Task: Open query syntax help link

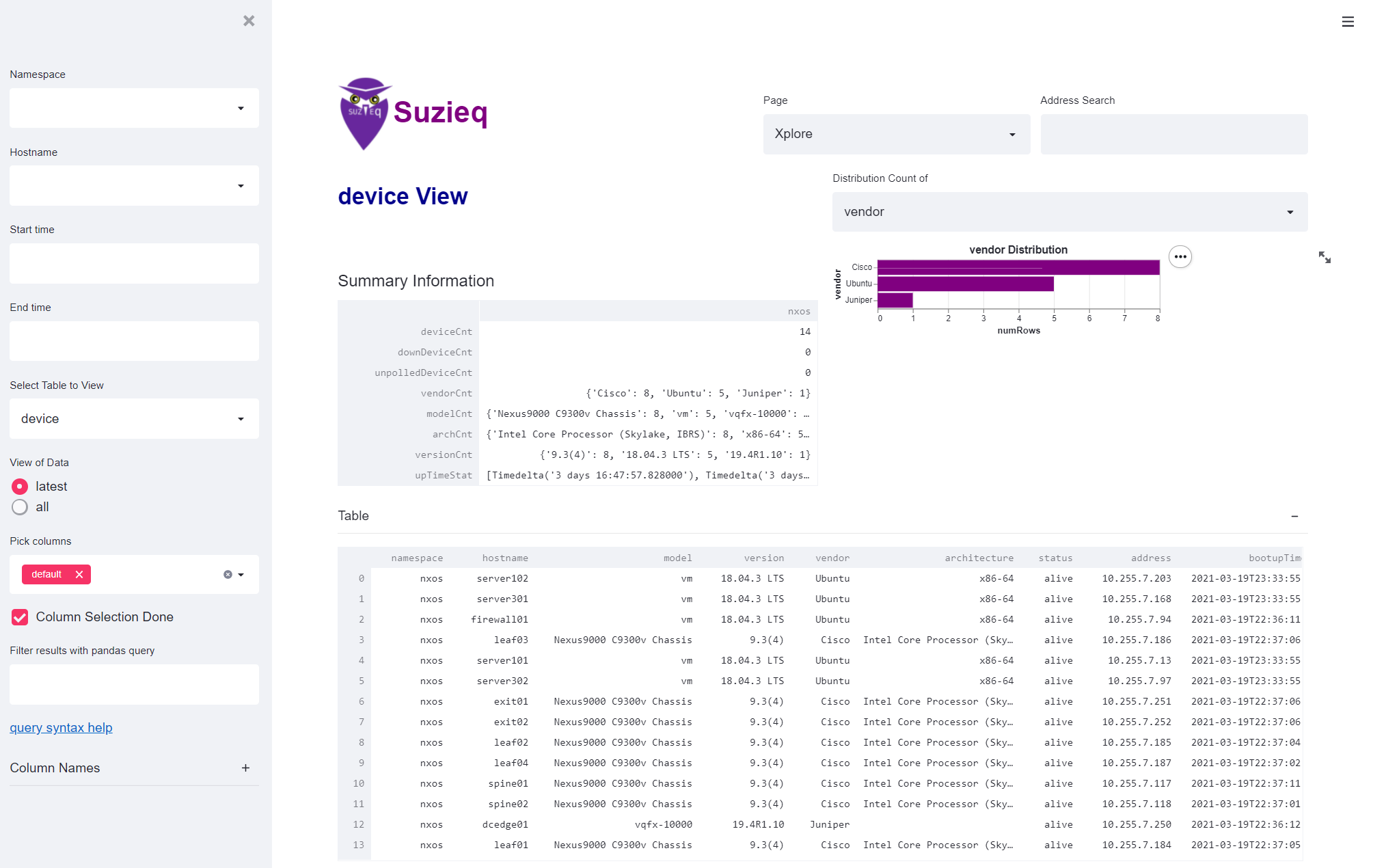Action: (61, 728)
